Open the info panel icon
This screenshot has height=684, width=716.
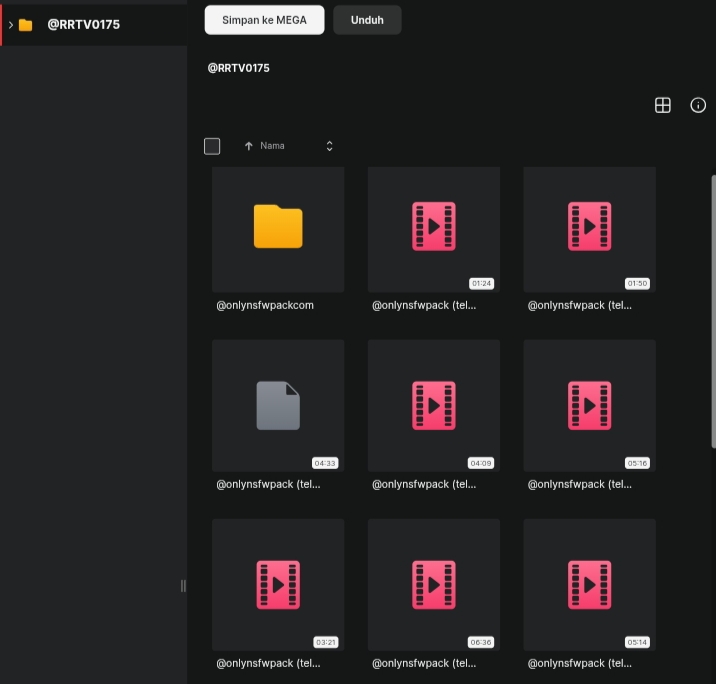[x=698, y=105]
